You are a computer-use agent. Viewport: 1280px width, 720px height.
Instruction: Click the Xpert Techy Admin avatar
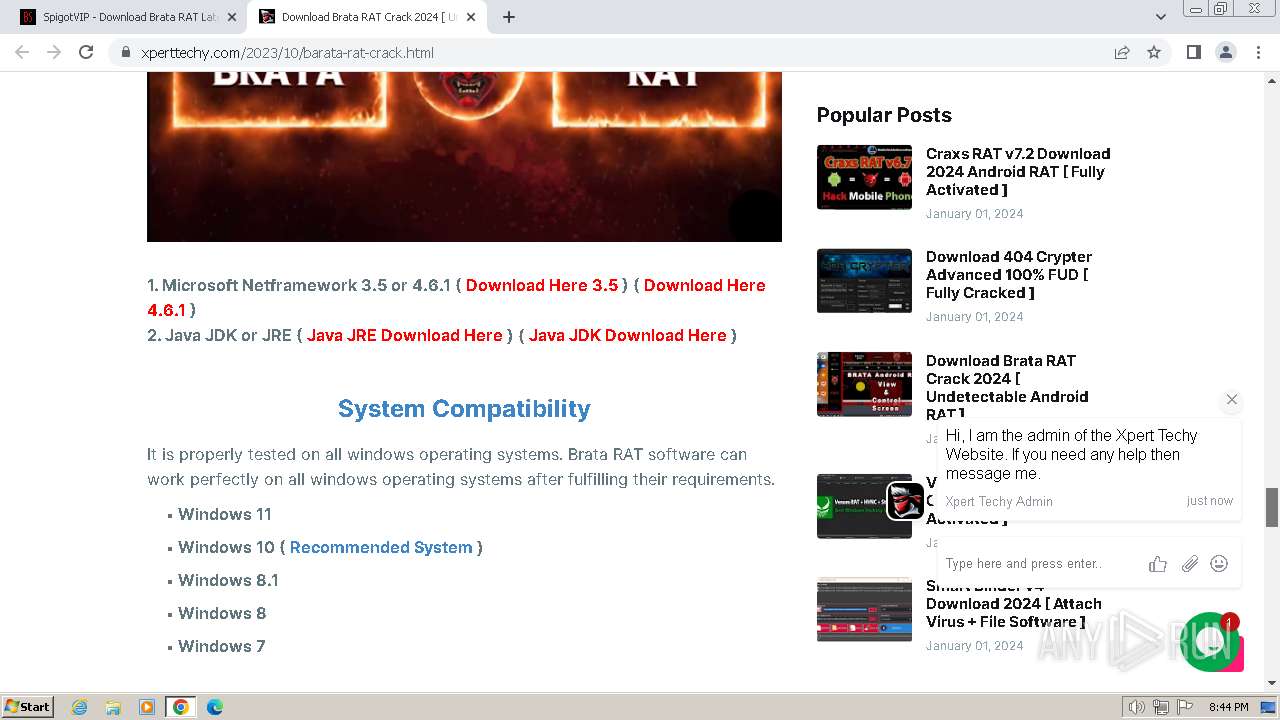[x=906, y=501]
